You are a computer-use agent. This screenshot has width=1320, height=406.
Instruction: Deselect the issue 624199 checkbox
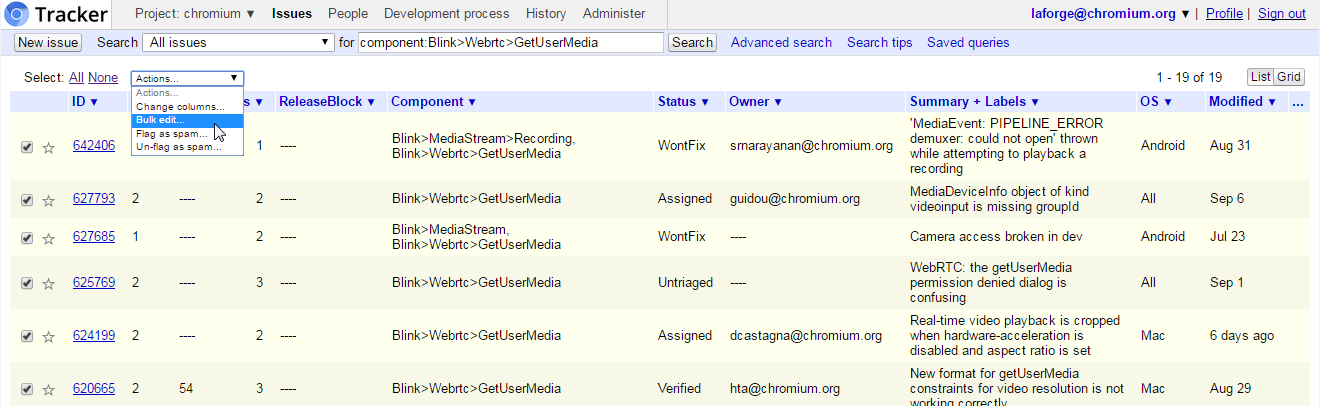(27, 337)
